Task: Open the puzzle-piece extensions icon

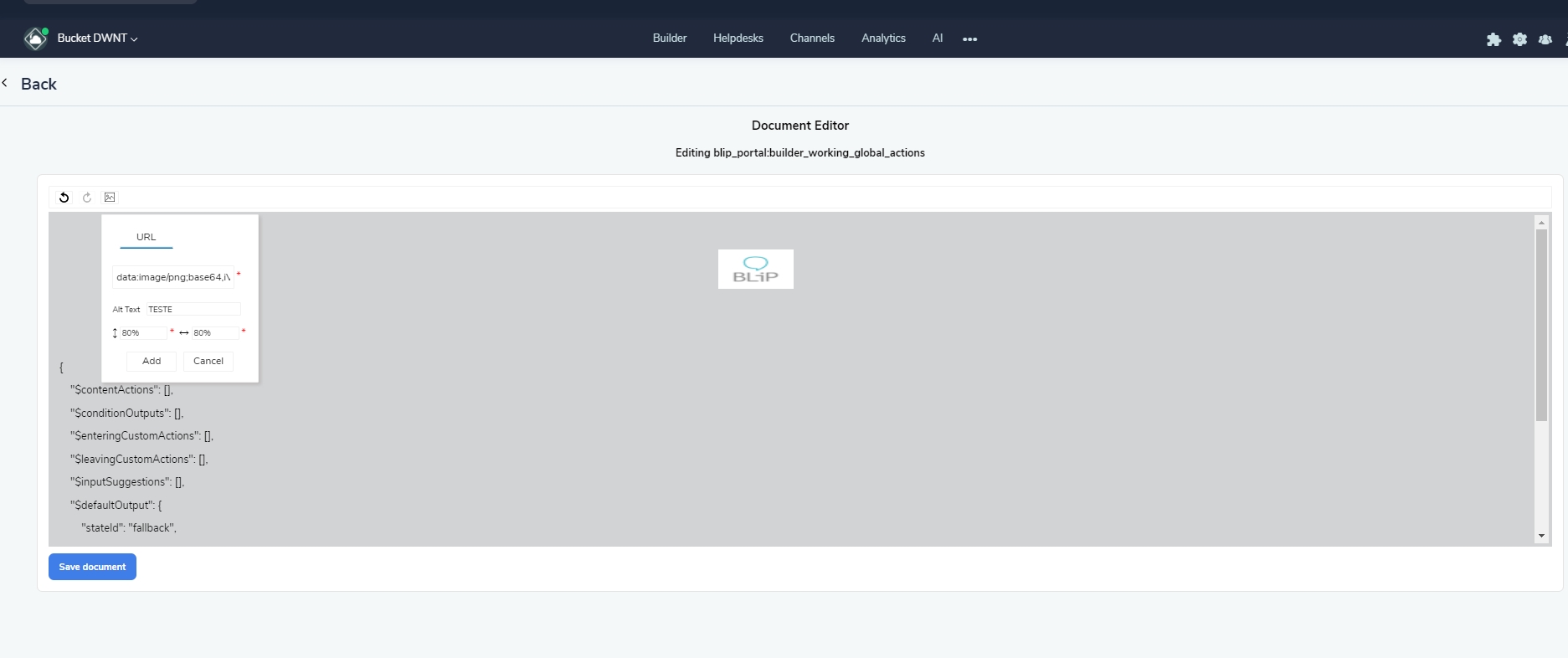Action: tap(1493, 39)
